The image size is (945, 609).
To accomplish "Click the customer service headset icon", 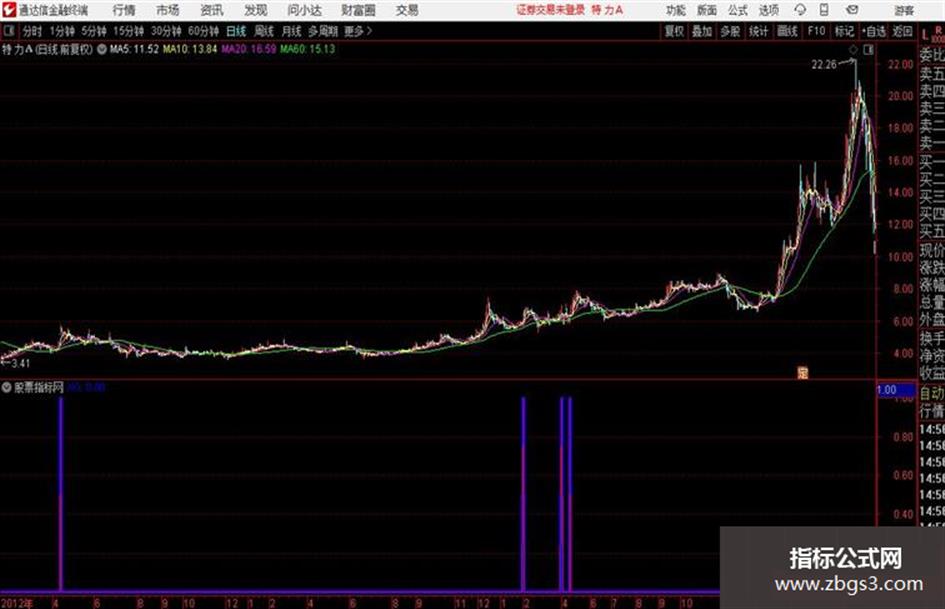I will (800, 10).
